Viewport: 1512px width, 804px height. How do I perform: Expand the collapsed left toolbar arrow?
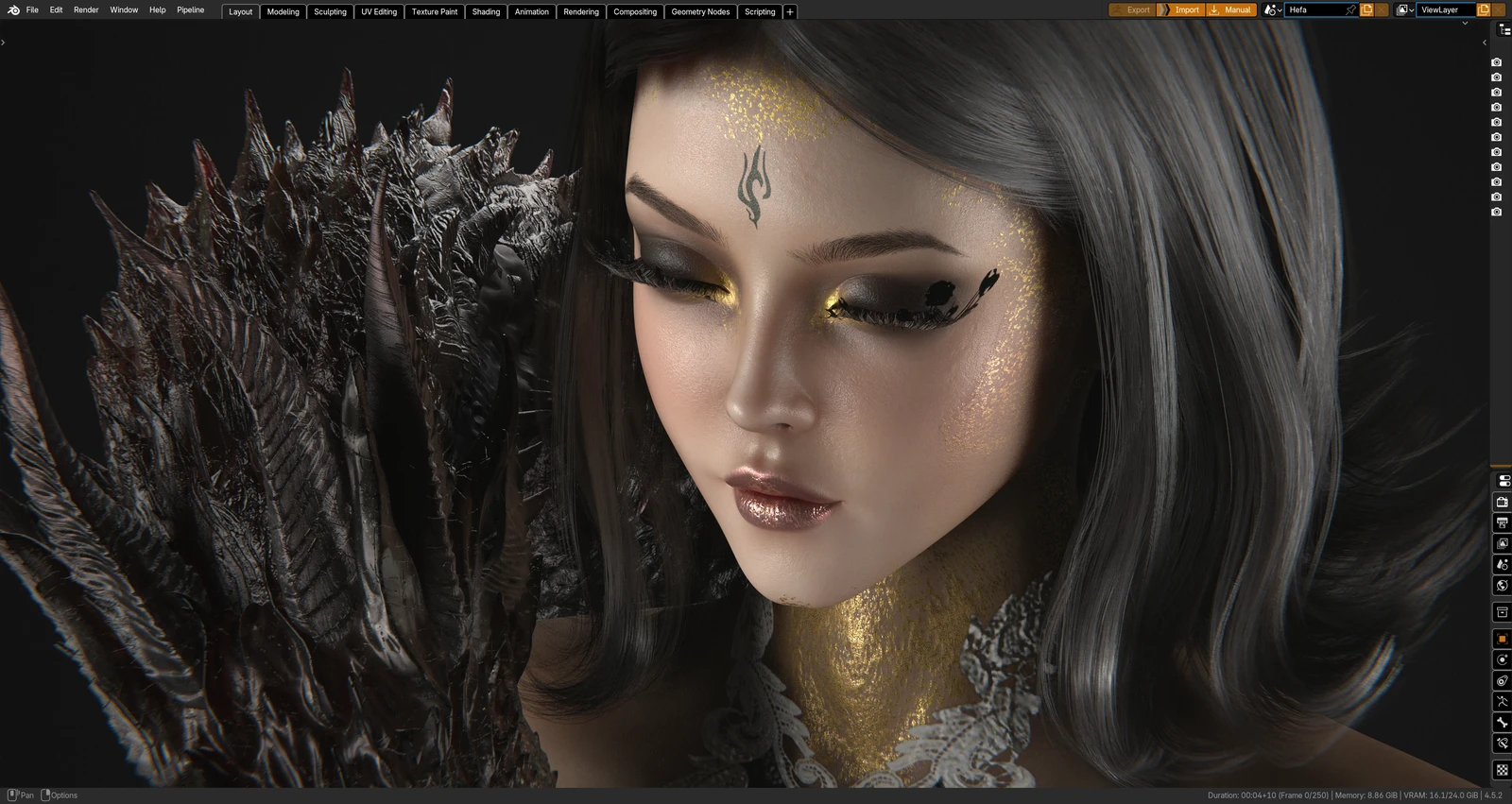point(3,43)
